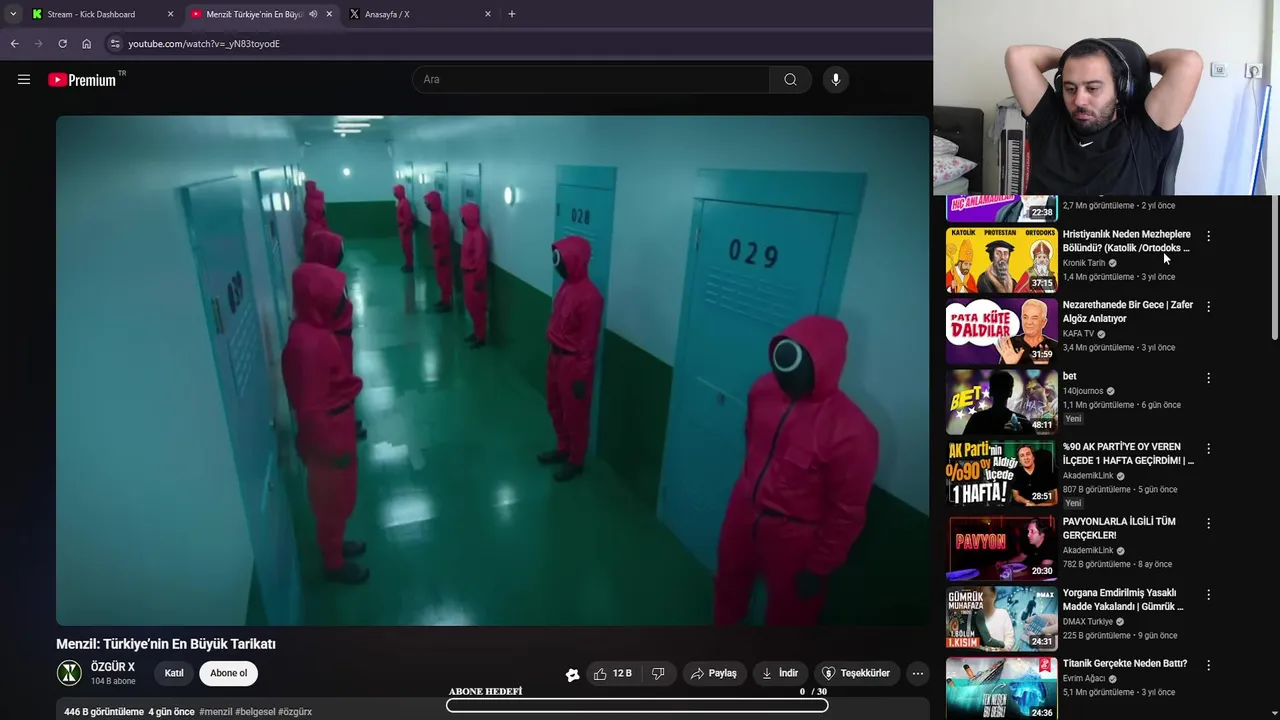Open 140journos channel name
The height and width of the screenshot is (720, 1280).
point(1083,391)
